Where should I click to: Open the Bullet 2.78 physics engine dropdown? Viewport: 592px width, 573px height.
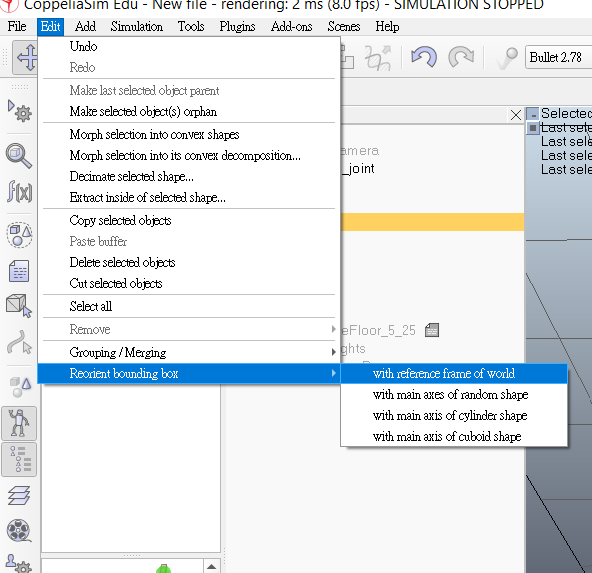[558, 57]
